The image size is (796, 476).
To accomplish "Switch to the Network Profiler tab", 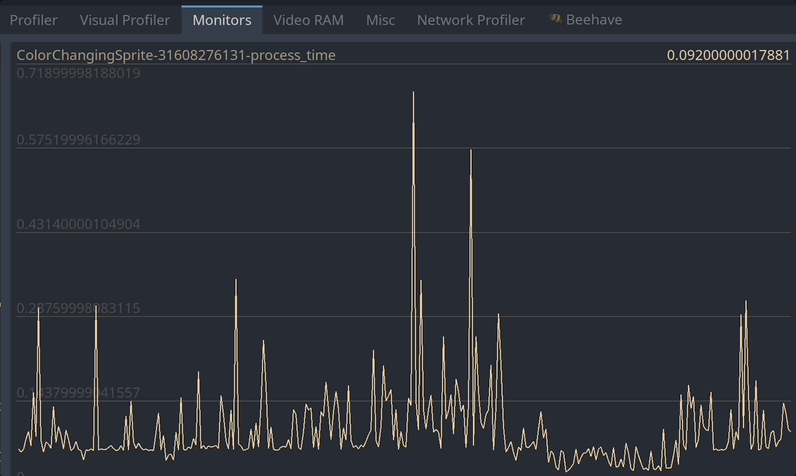I will click(471, 20).
